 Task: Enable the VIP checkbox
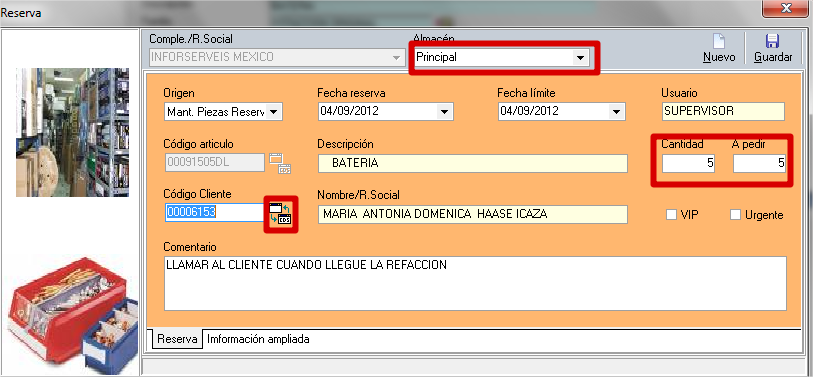(x=671, y=214)
